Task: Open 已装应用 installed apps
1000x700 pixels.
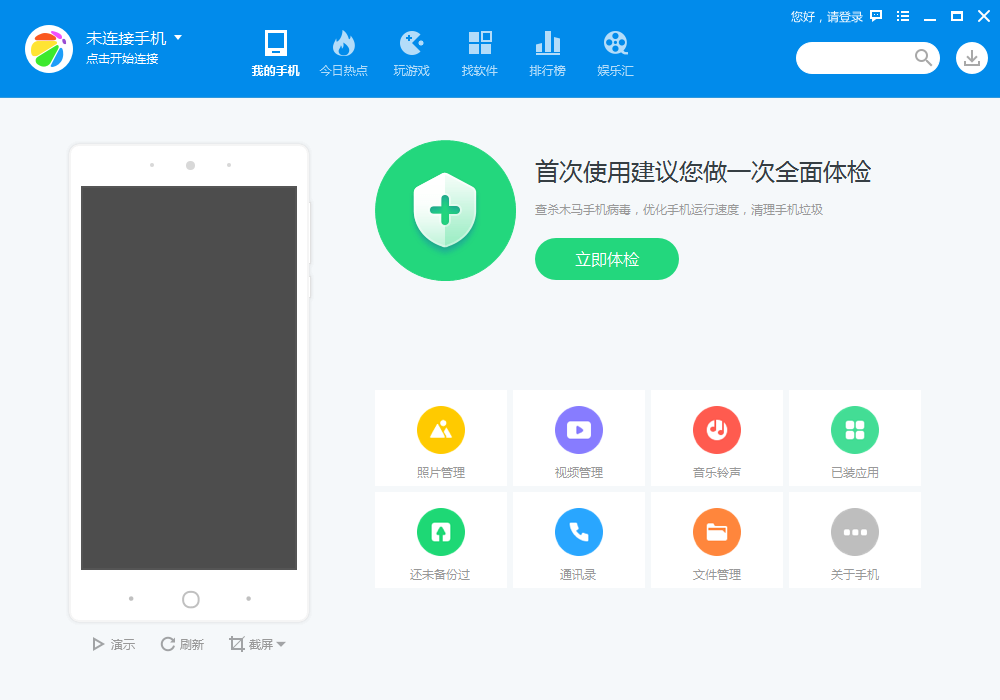Action: pyautogui.click(x=855, y=438)
